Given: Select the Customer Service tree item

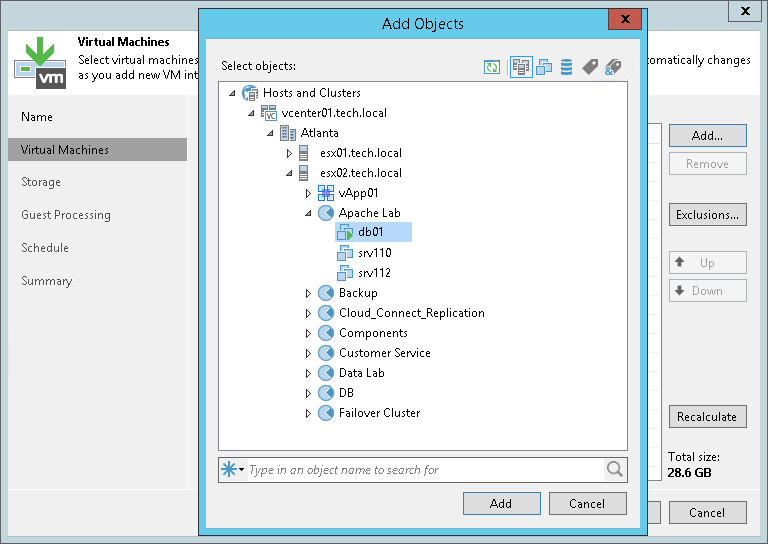Looking at the screenshot, I should pyautogui.click(x=385, y=353).
